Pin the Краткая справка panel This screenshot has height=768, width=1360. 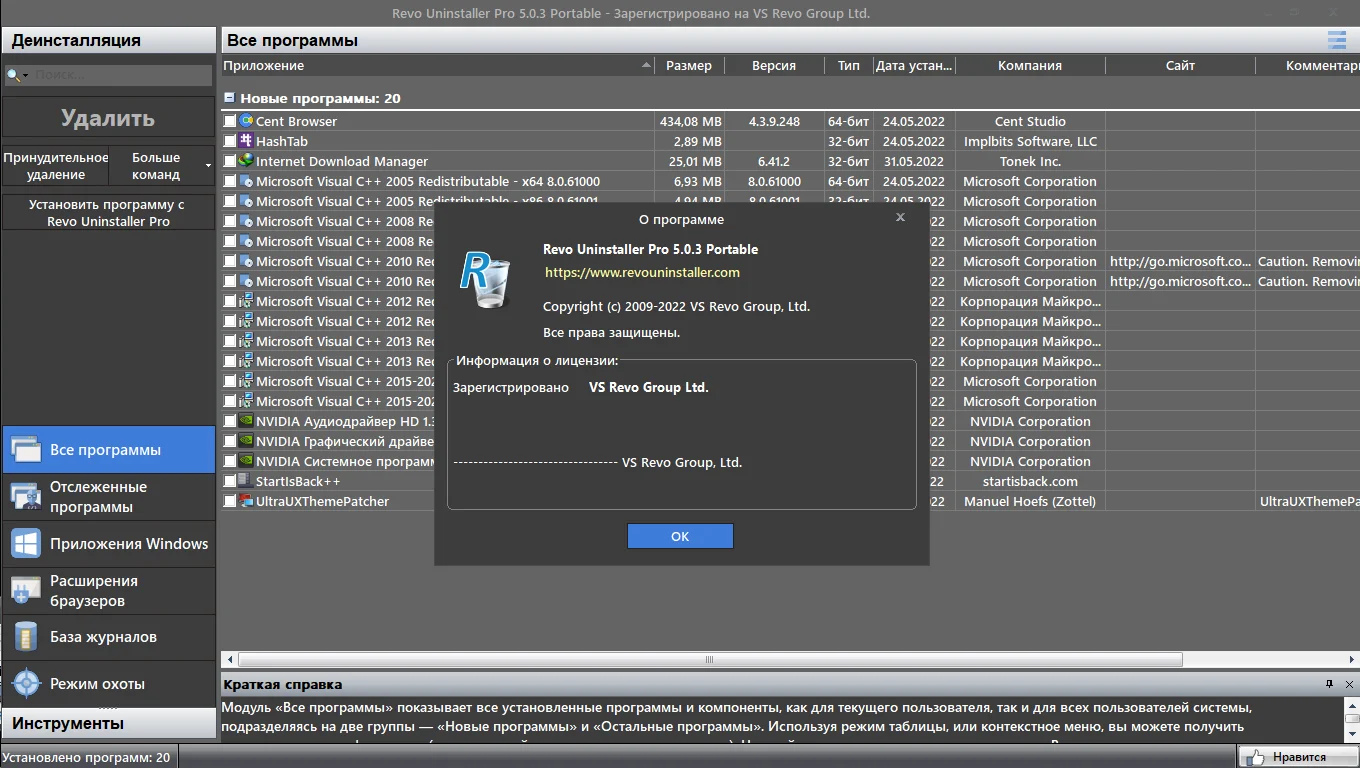1329,684
